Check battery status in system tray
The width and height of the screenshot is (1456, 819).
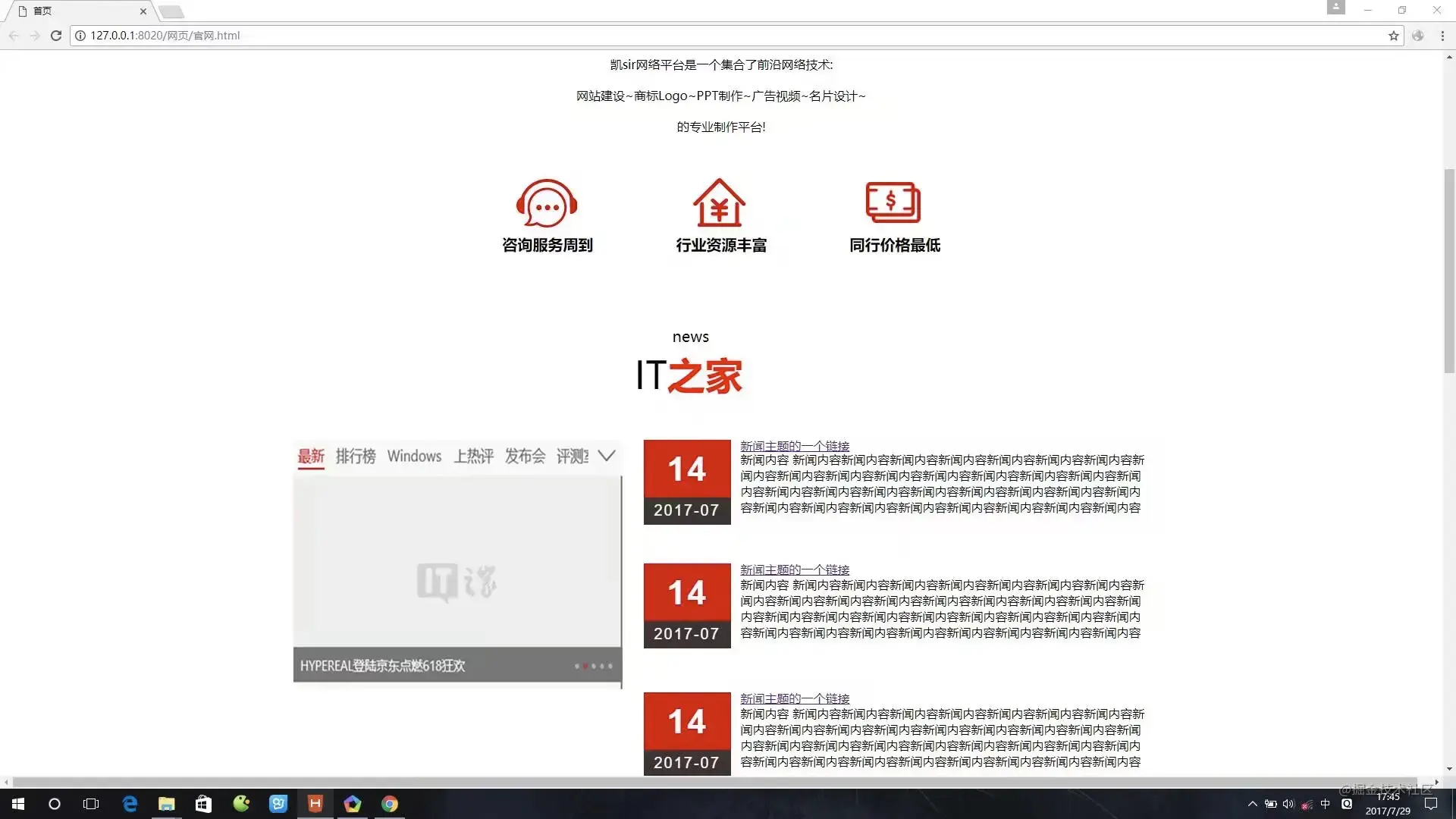coord(1271,804)
